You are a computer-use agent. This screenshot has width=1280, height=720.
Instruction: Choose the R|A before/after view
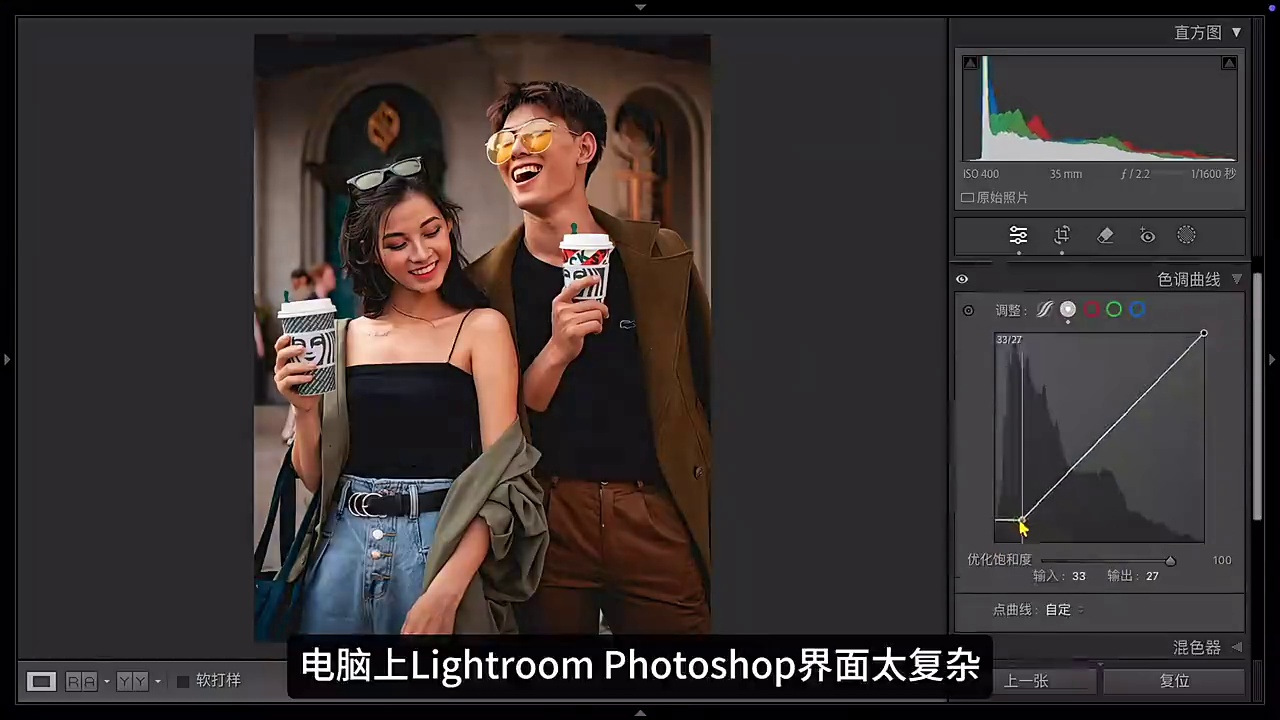[81, 681]
